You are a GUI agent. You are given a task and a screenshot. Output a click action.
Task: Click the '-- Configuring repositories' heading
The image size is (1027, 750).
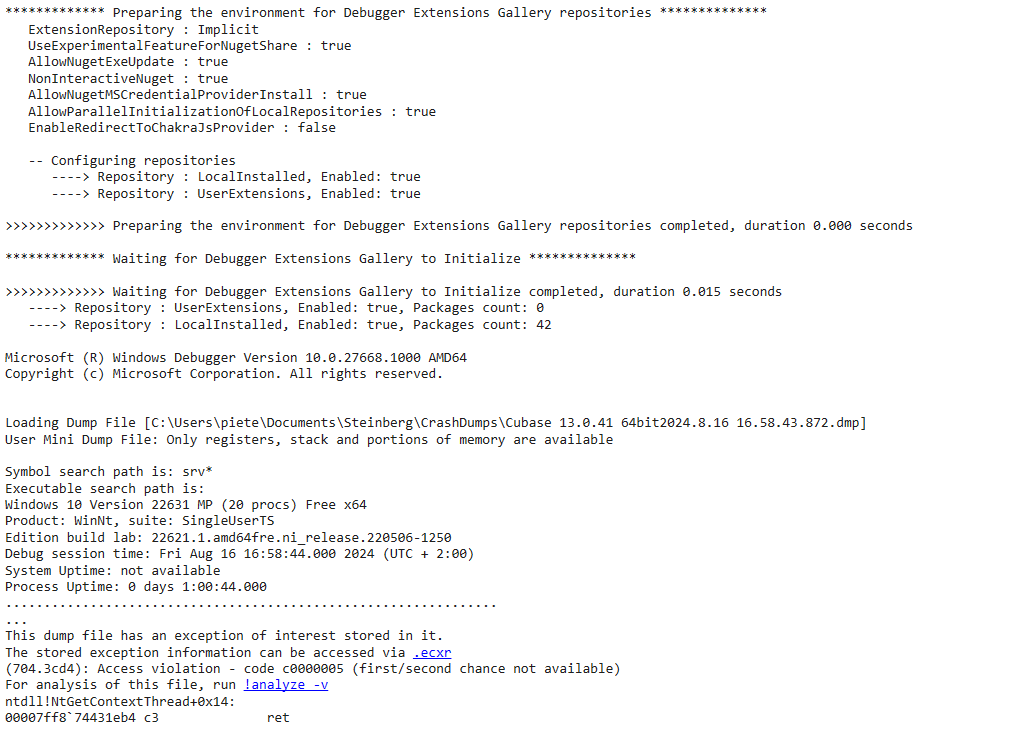click(x=132, y=160)
